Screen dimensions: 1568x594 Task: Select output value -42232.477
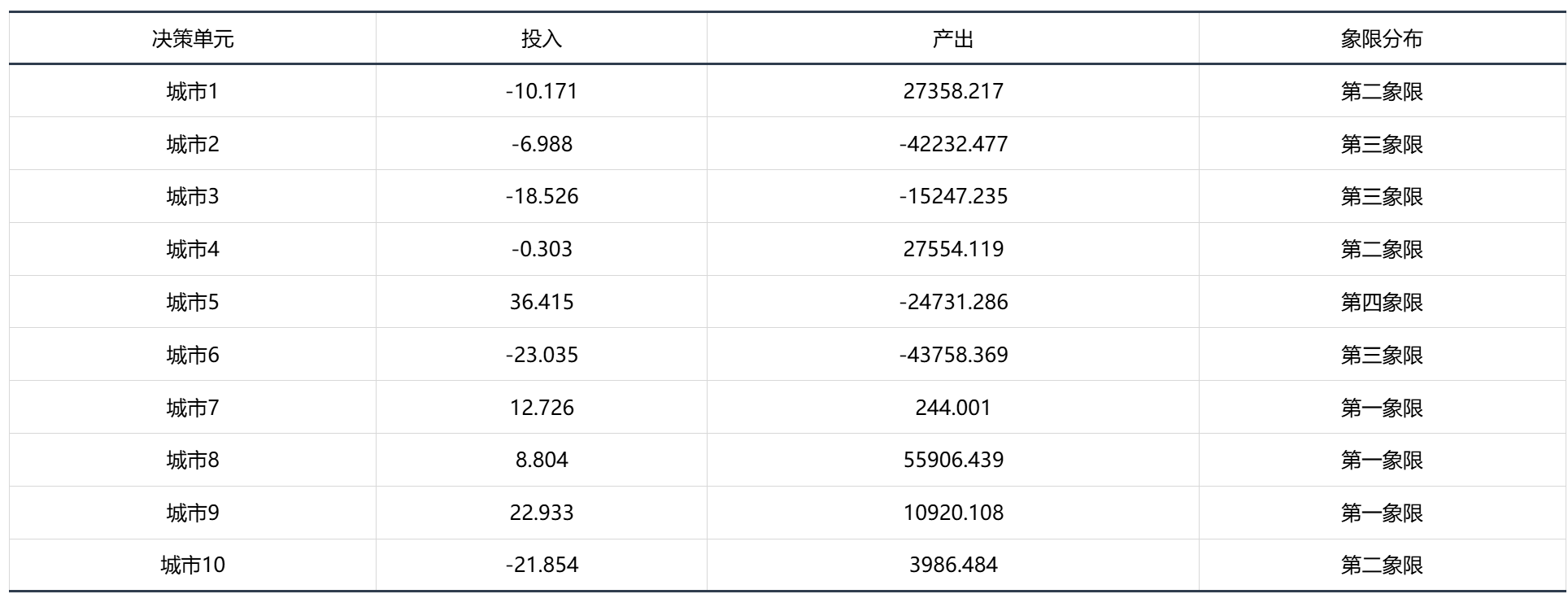[953, 144]
